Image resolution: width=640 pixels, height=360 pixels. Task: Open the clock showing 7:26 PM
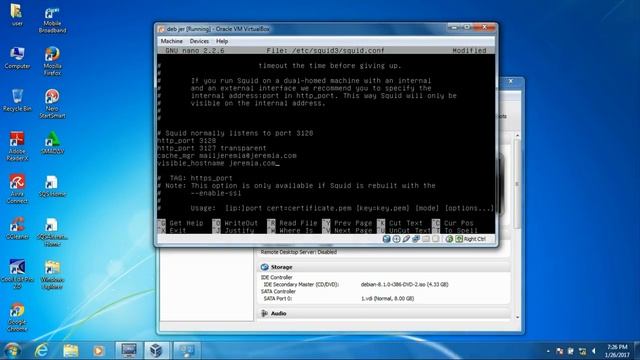pyautogui.click(x=618, y=351)
